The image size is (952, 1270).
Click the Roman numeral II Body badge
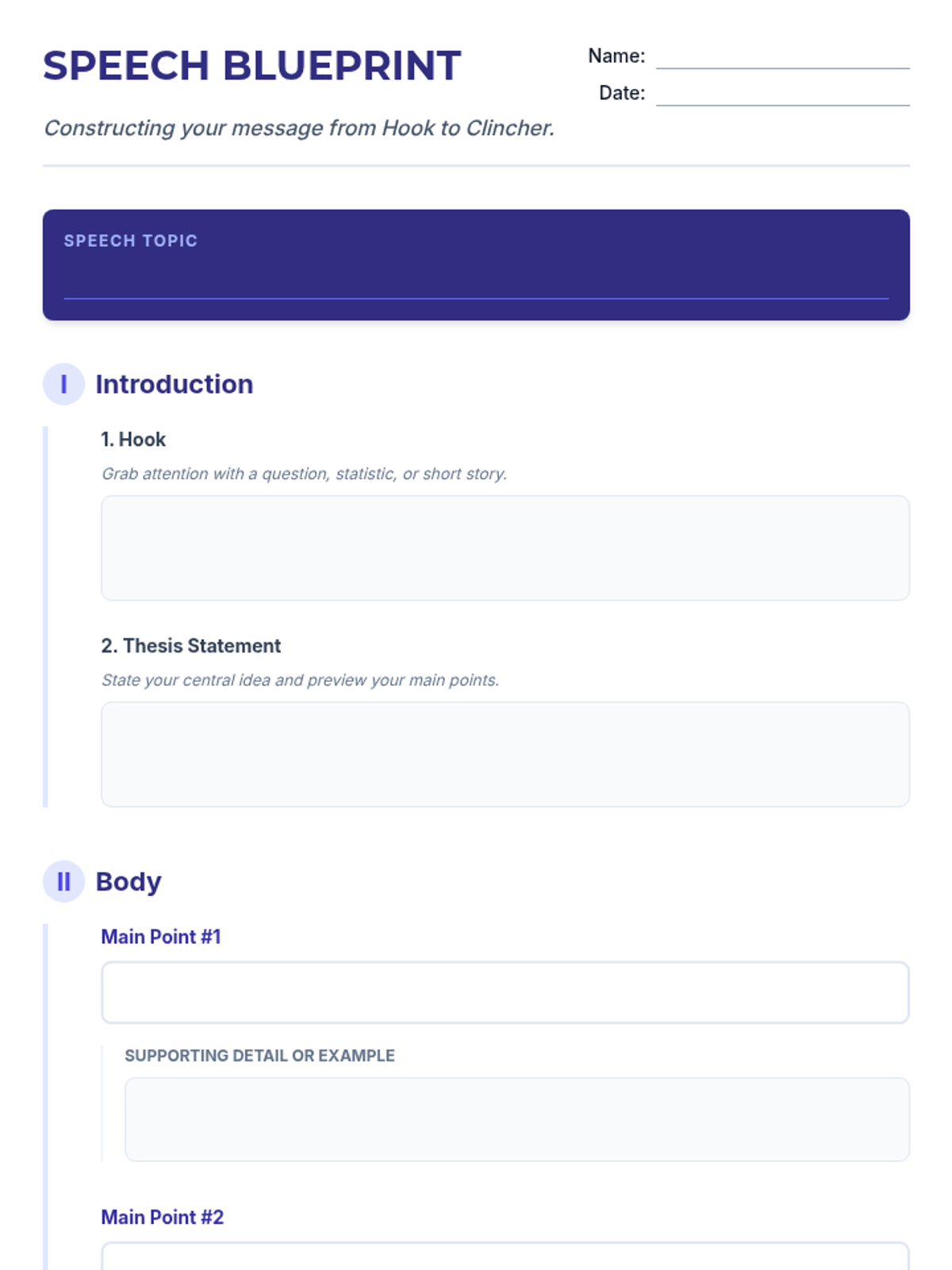(63, 882)
